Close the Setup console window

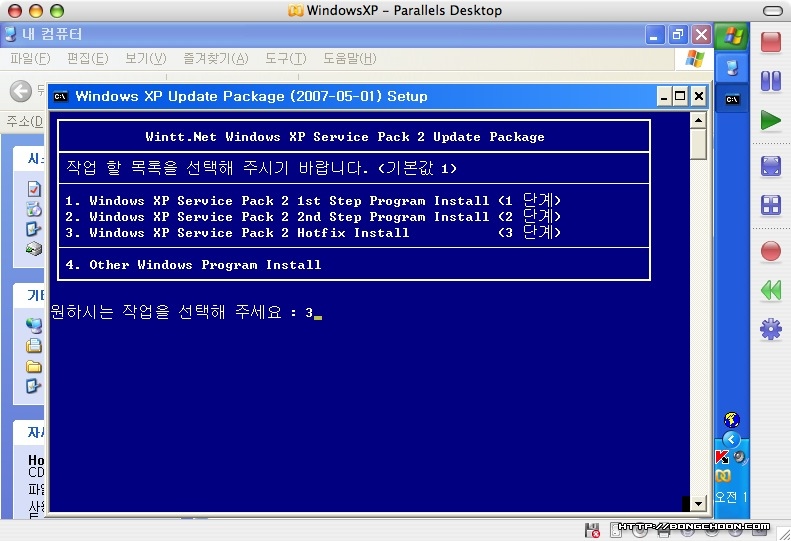[x=698, y=96]
